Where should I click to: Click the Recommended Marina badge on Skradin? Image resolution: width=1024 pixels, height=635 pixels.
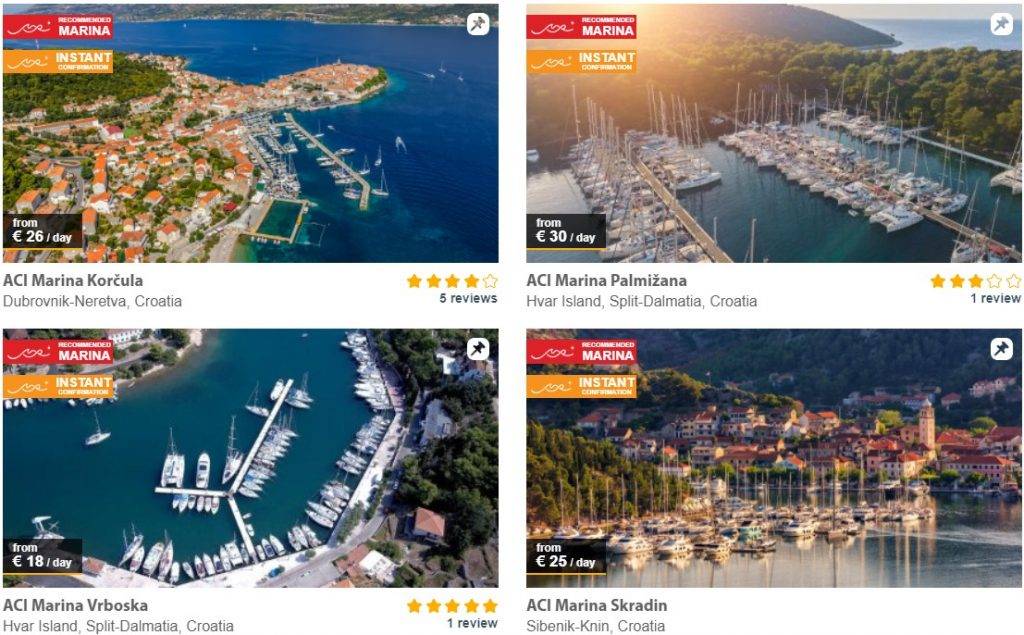(581, 351)
